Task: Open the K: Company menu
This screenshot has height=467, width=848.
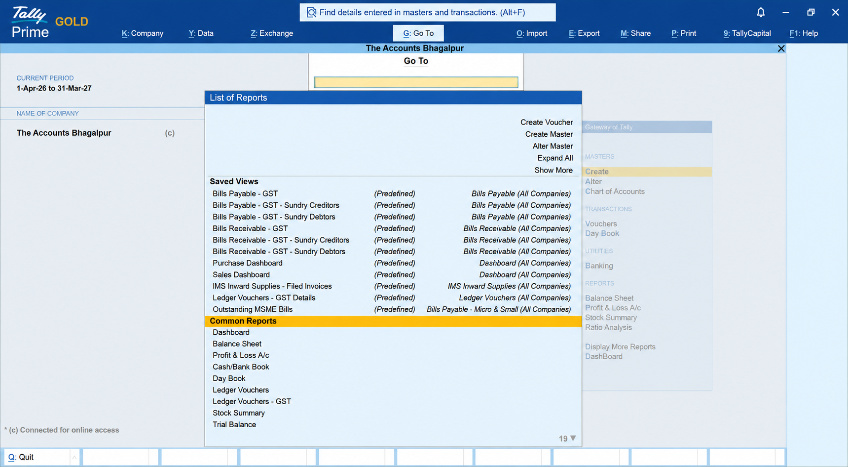Action: (x=142, y=34)
